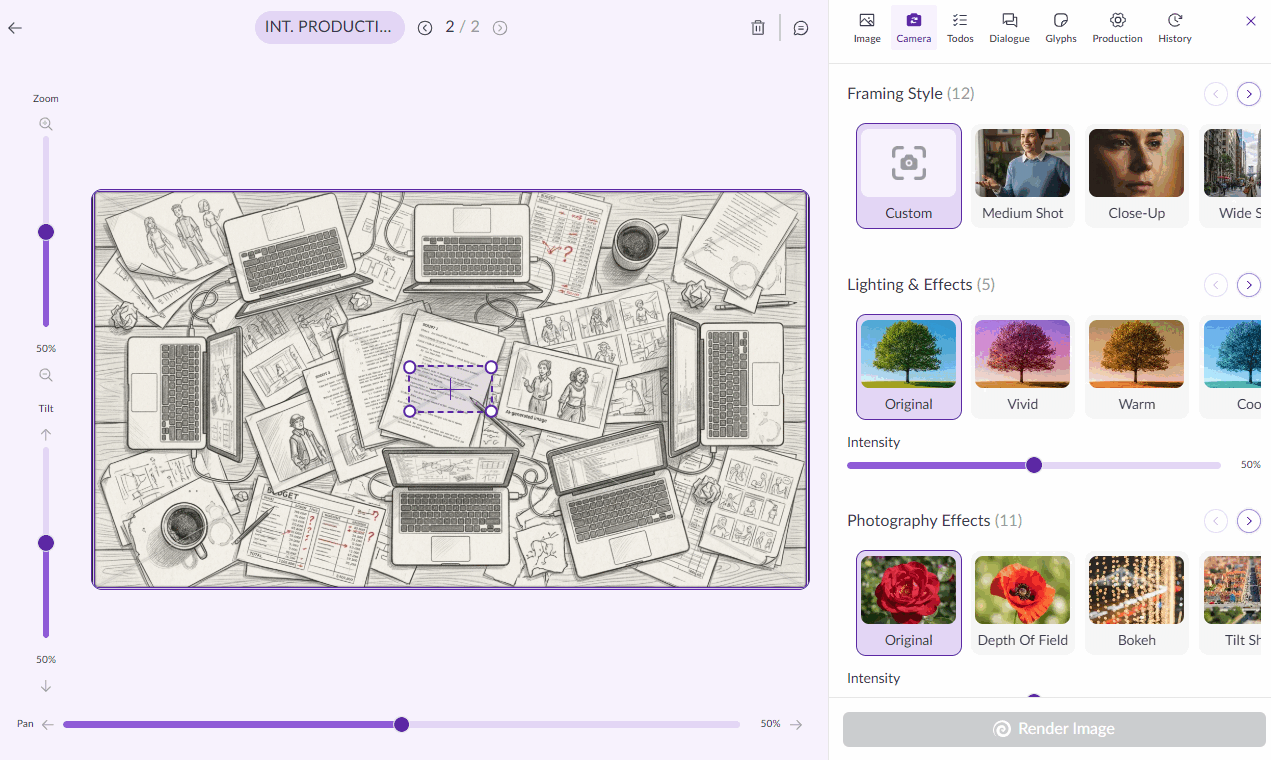1271x760 pixels.
Task: Open the comment bubble icon
Action: pyautogui.click(x=801, y=28)
